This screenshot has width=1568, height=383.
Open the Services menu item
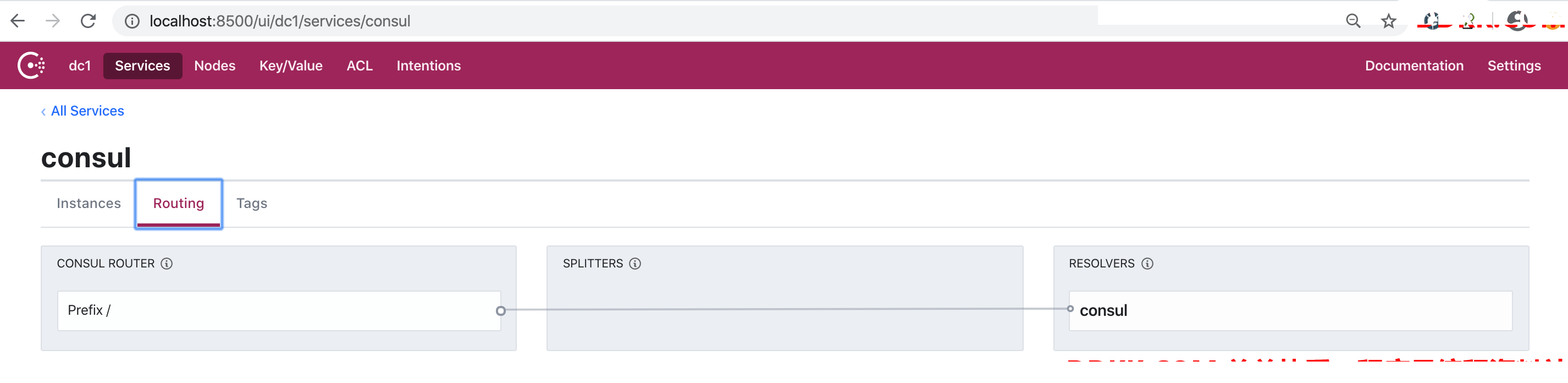(x=142, y=66)
